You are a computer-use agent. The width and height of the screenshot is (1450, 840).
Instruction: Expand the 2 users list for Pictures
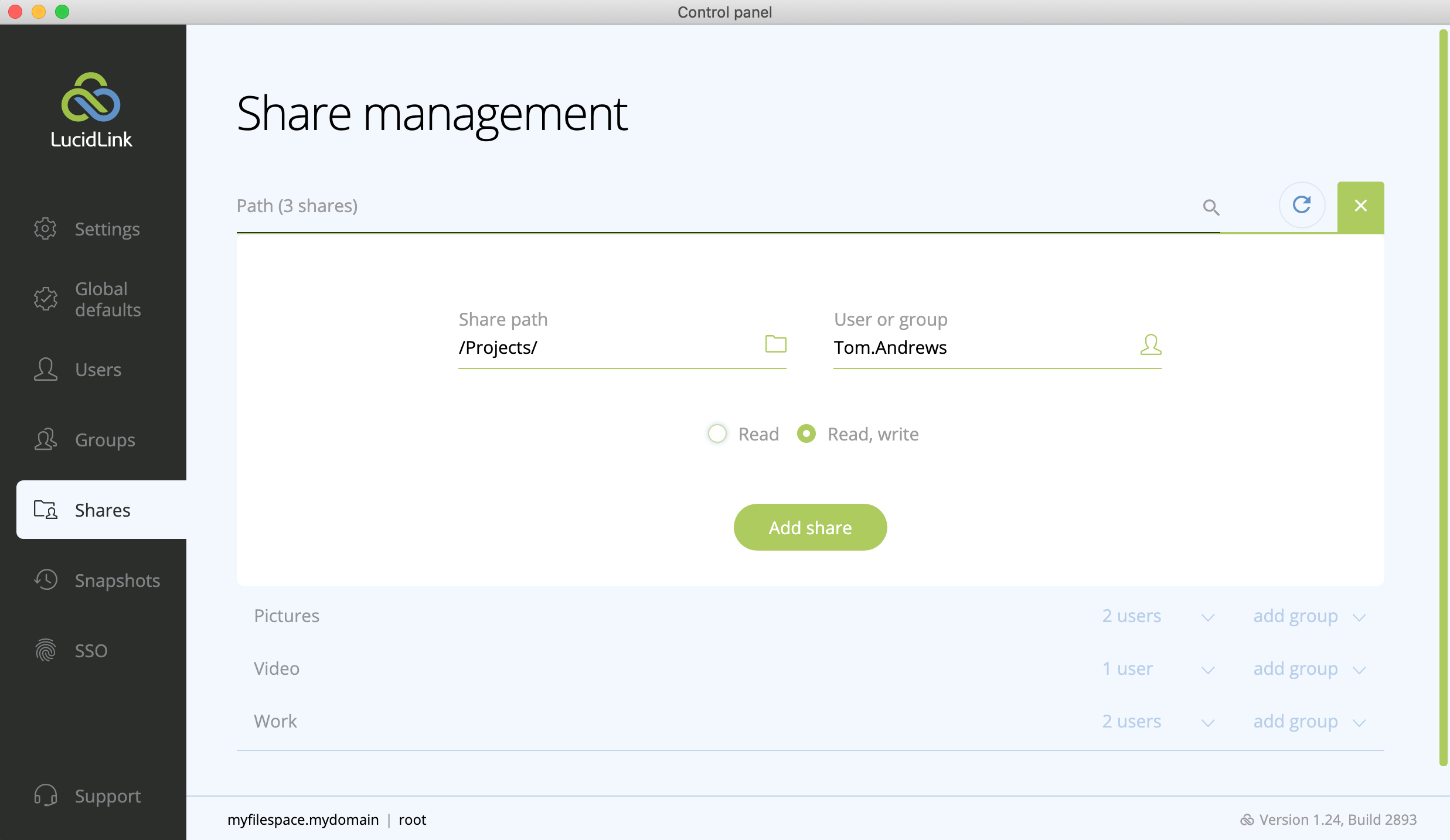[1207, 617]
